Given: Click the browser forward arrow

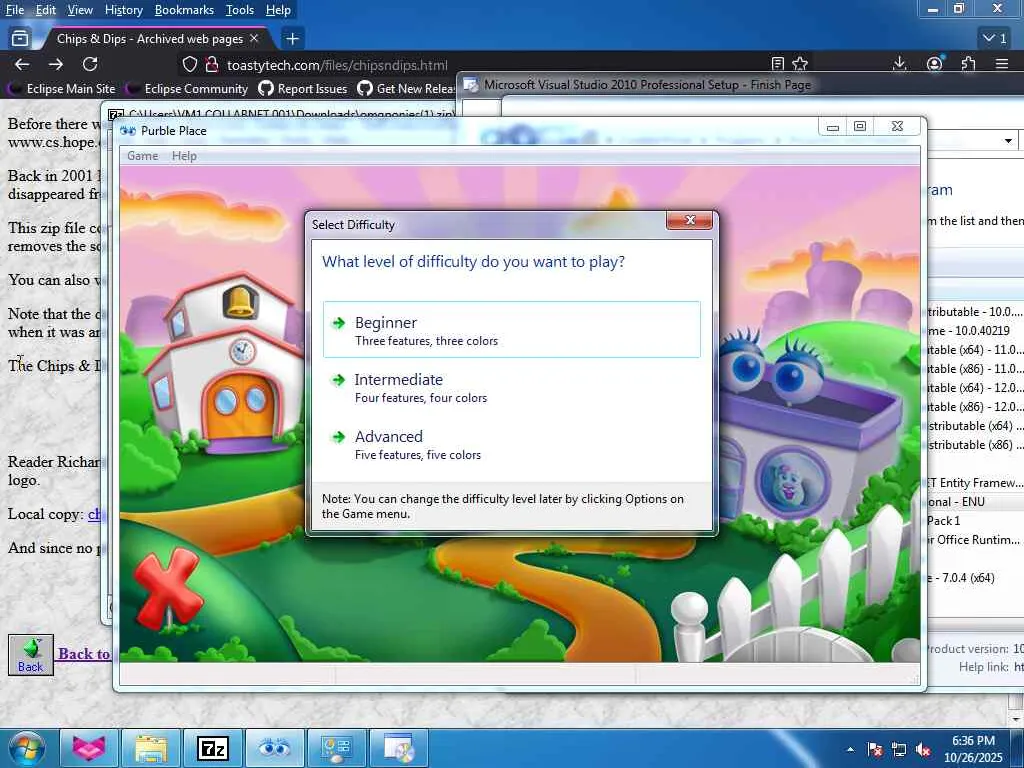Looking at the screenshot, I should 56,64.
